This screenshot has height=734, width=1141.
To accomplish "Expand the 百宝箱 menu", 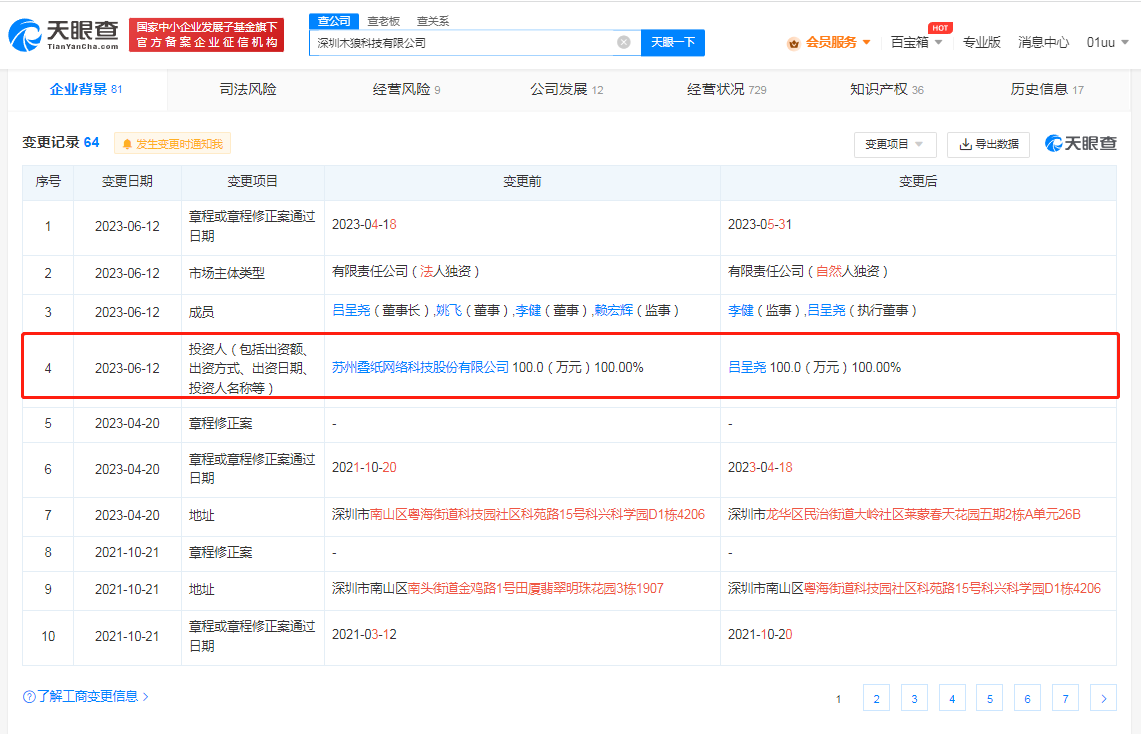I will click(916, 42).
